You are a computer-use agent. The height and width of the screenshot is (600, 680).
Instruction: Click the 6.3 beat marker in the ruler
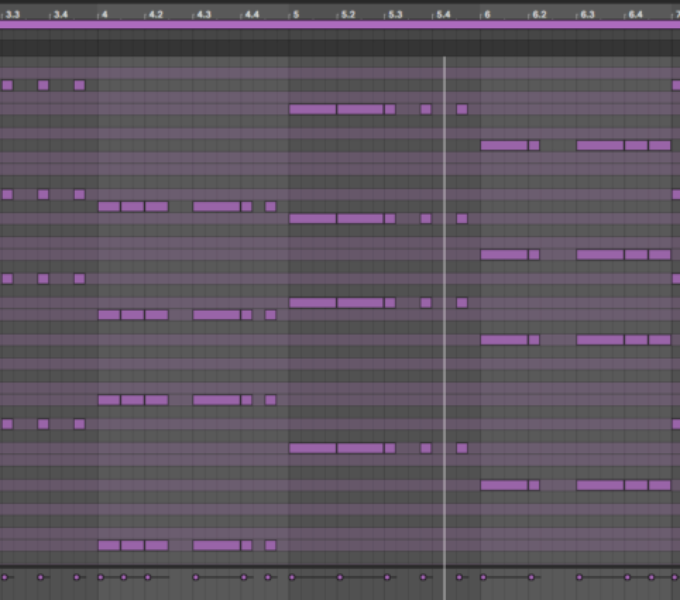click(x=587, y=15)
